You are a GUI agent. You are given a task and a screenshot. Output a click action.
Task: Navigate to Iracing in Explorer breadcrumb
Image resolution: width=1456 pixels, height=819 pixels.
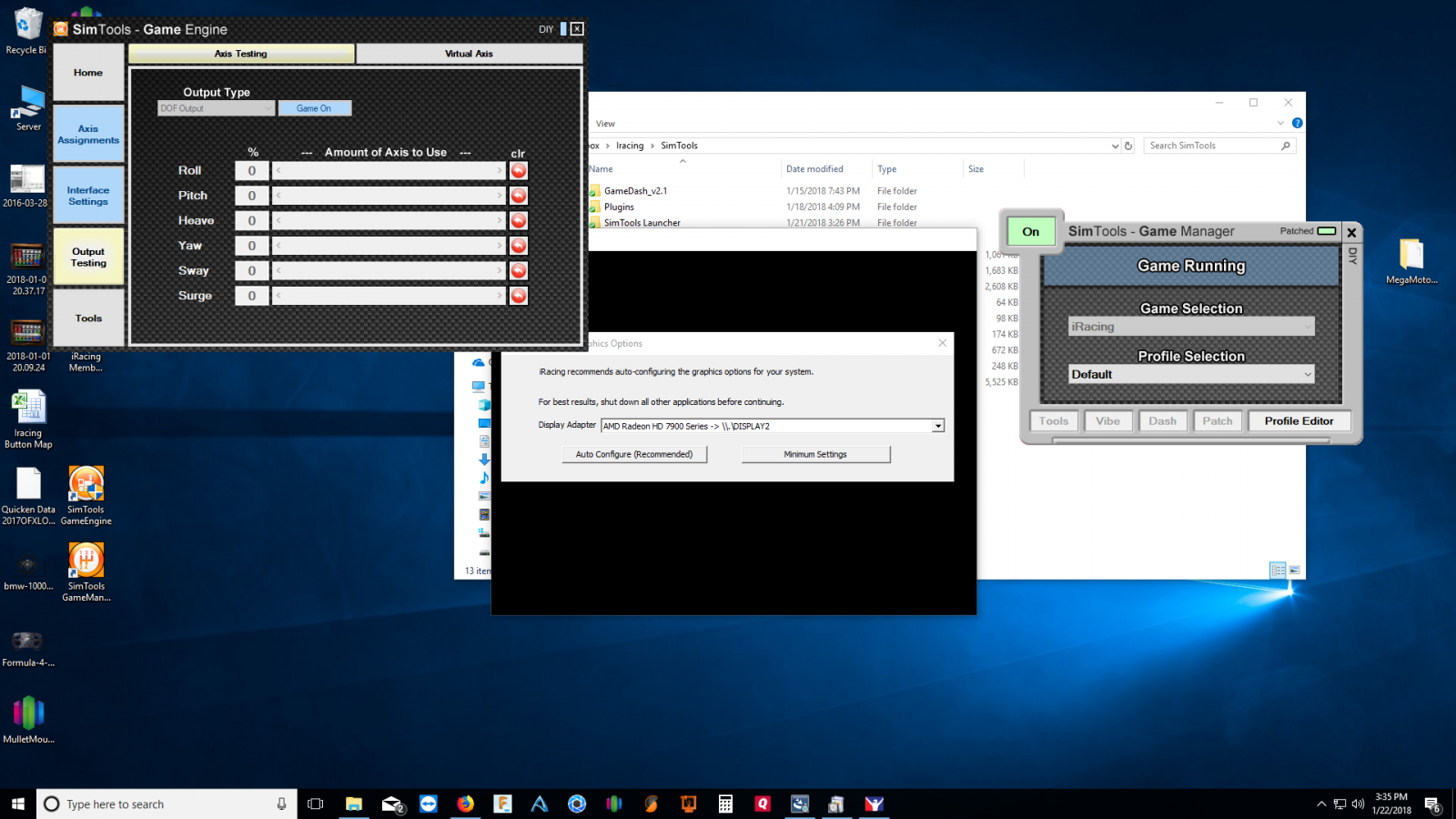630,146
